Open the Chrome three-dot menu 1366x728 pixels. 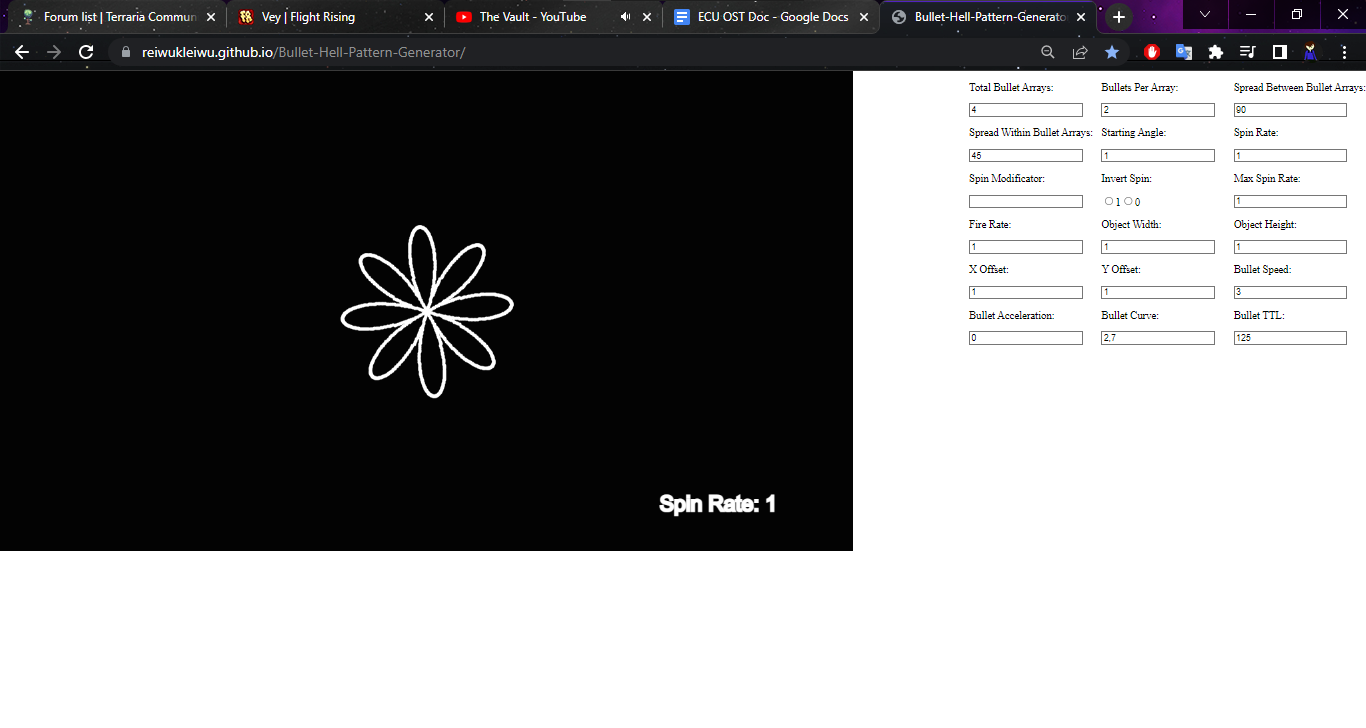point(1343,52)
